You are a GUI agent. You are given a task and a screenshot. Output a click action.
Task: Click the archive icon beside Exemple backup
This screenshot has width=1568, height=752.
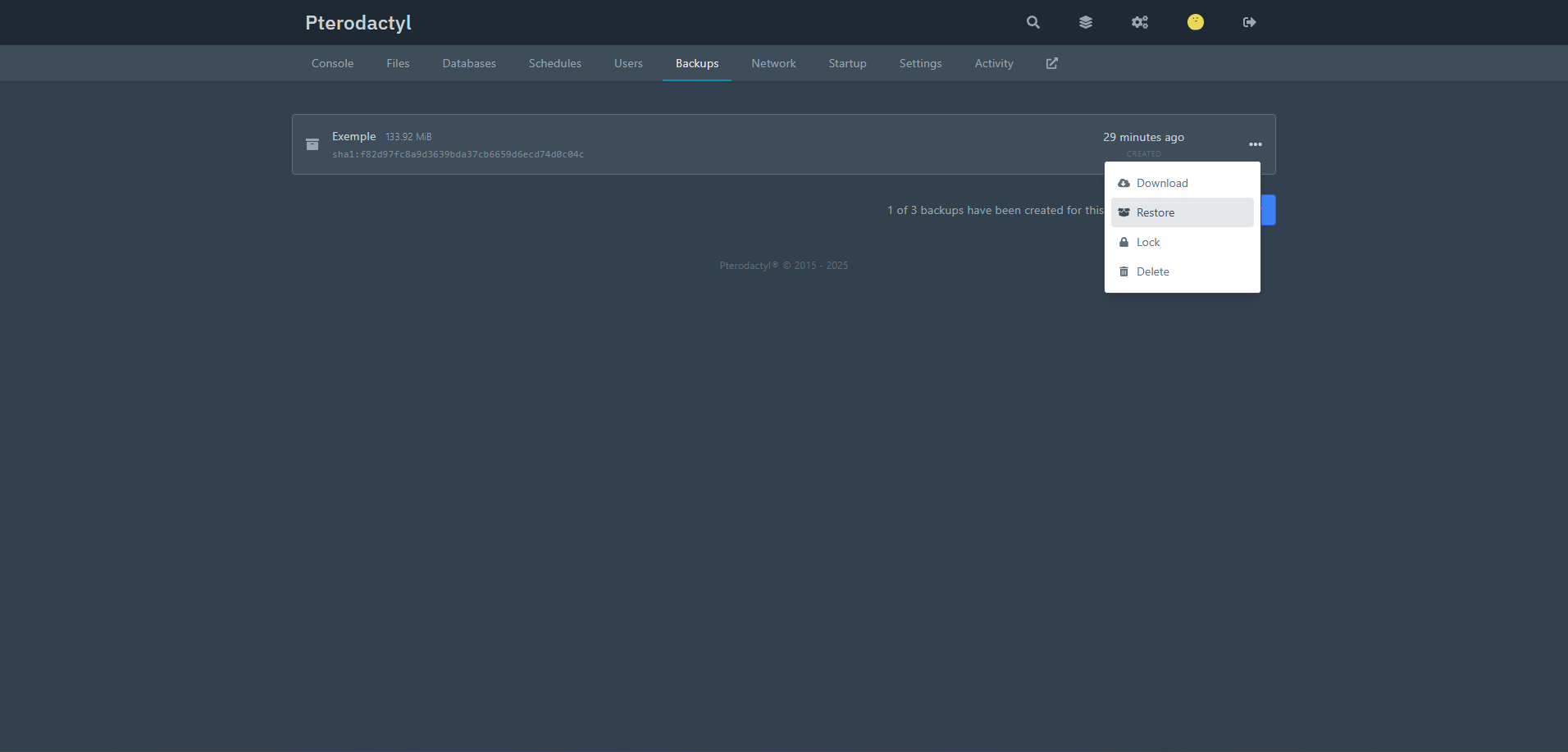pos(312,144)
